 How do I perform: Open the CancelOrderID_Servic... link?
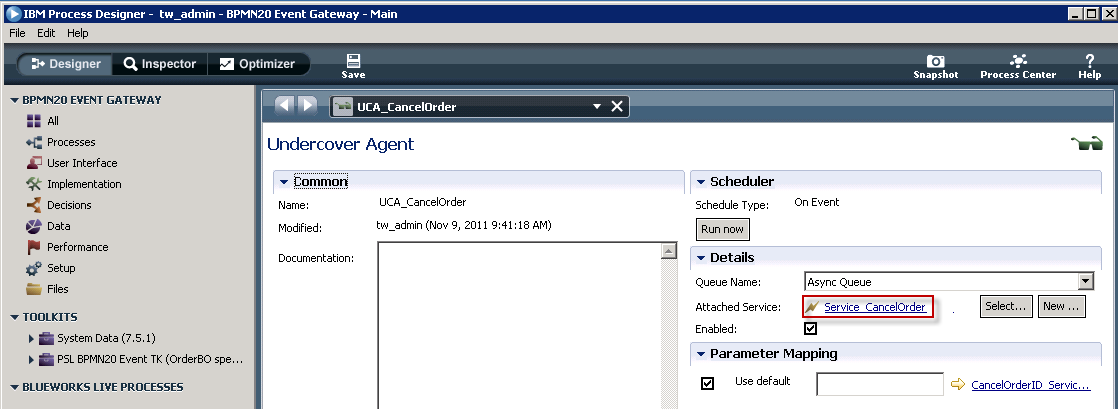(1030, 385)
